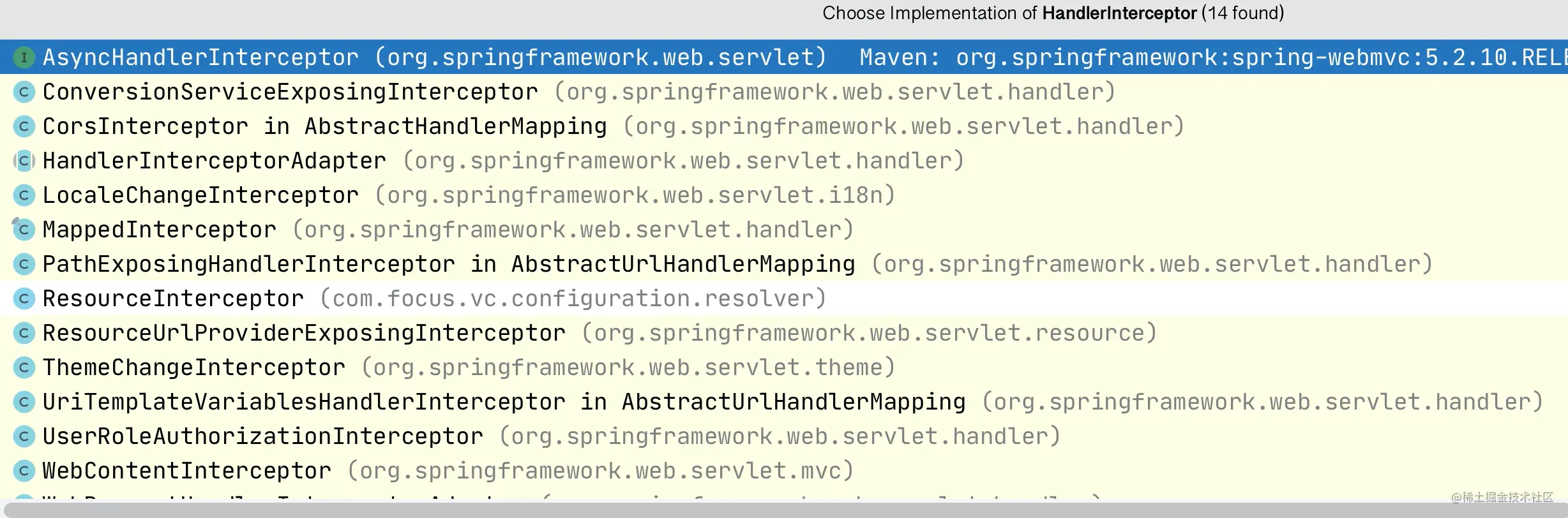
Task: Click the final class icon beside MappedInterceptor
Action: [x=24, y=230]
